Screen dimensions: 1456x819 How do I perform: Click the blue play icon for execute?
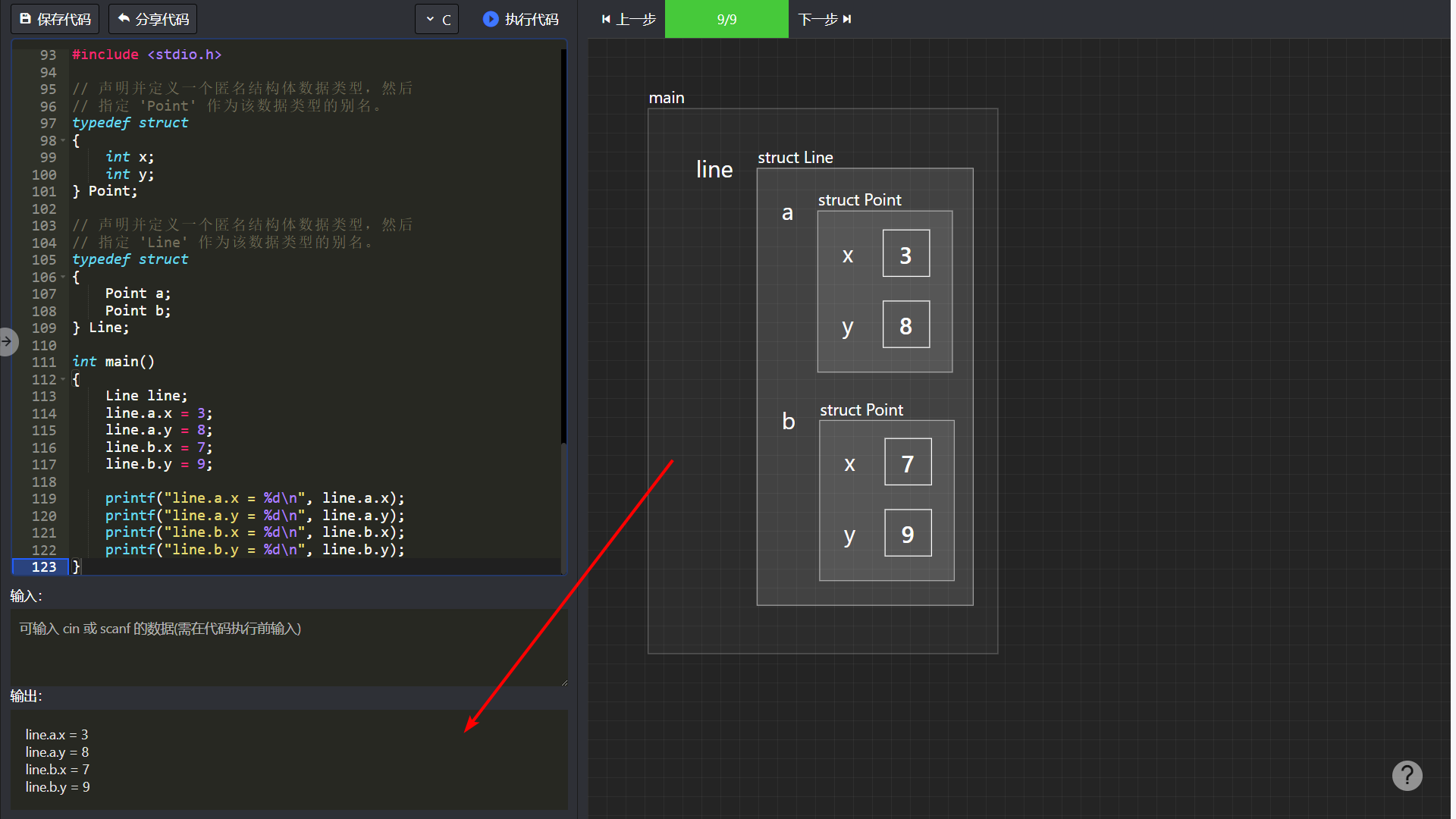pos(491,19)
